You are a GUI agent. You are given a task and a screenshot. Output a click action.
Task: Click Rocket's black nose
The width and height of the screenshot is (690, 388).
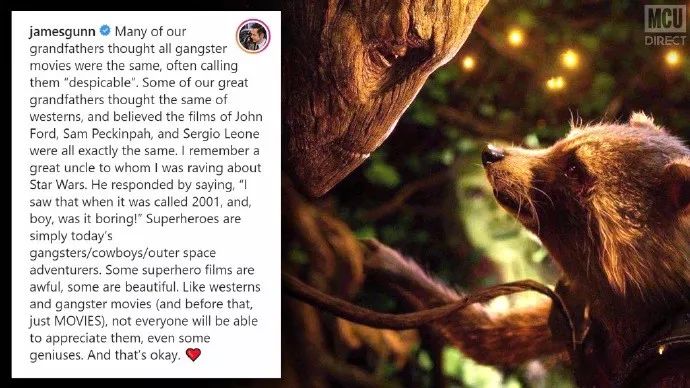point(492,155)
